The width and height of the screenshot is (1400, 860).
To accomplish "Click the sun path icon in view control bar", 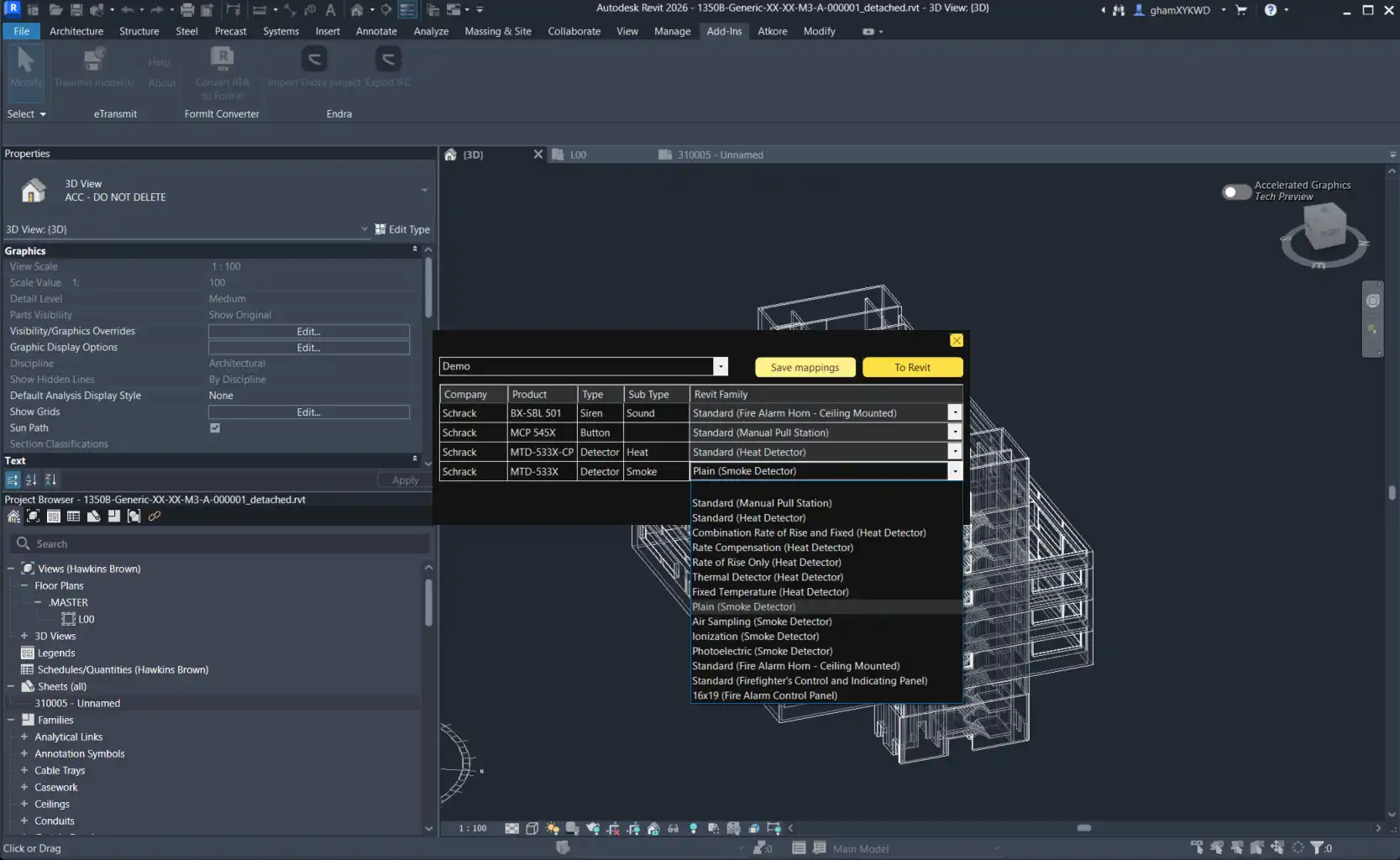I will [552, 828].
